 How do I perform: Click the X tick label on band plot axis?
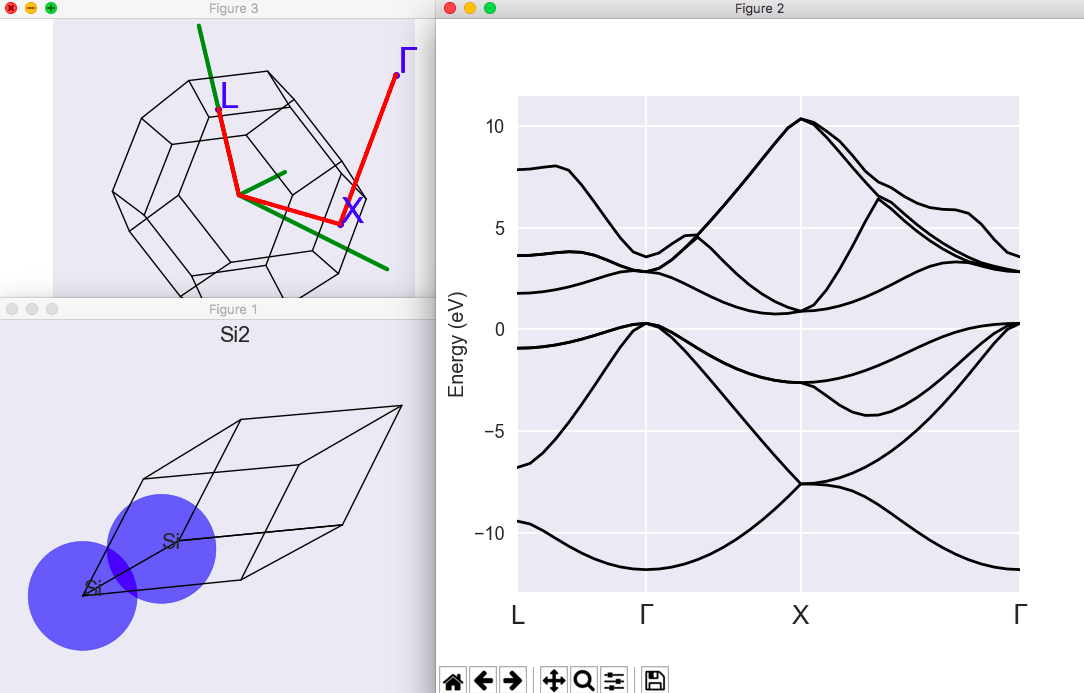800,615
